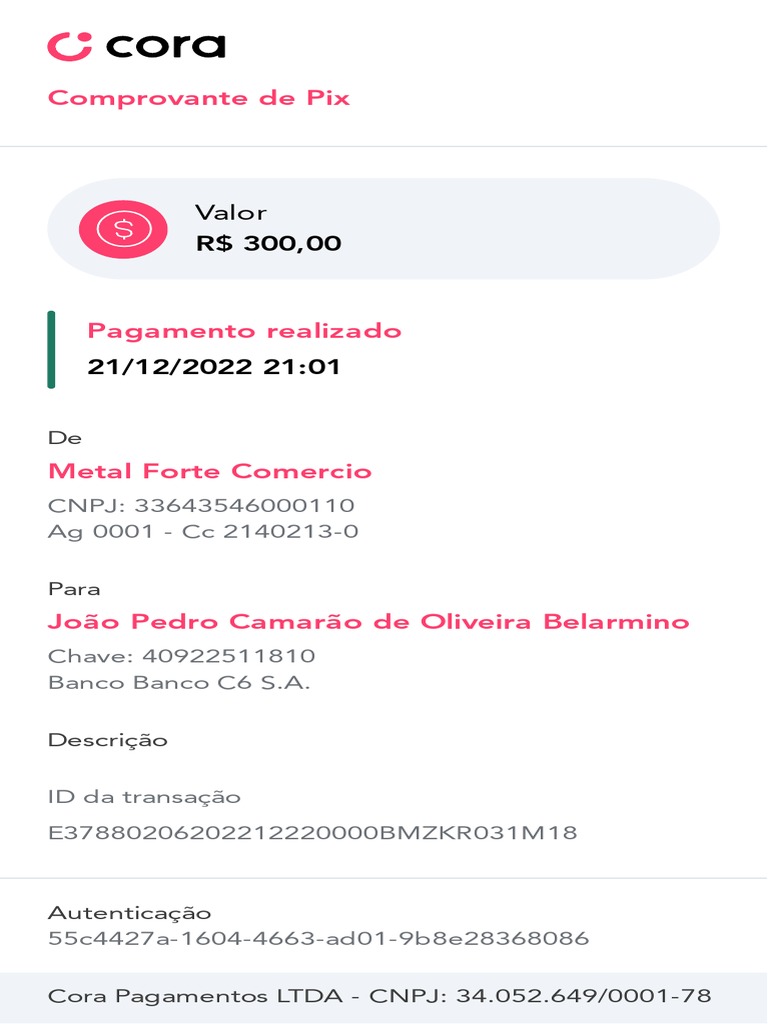Click the Banco C6 S.A. bank line
This screenshot has height=1024, width=768.
coord(179,683)
